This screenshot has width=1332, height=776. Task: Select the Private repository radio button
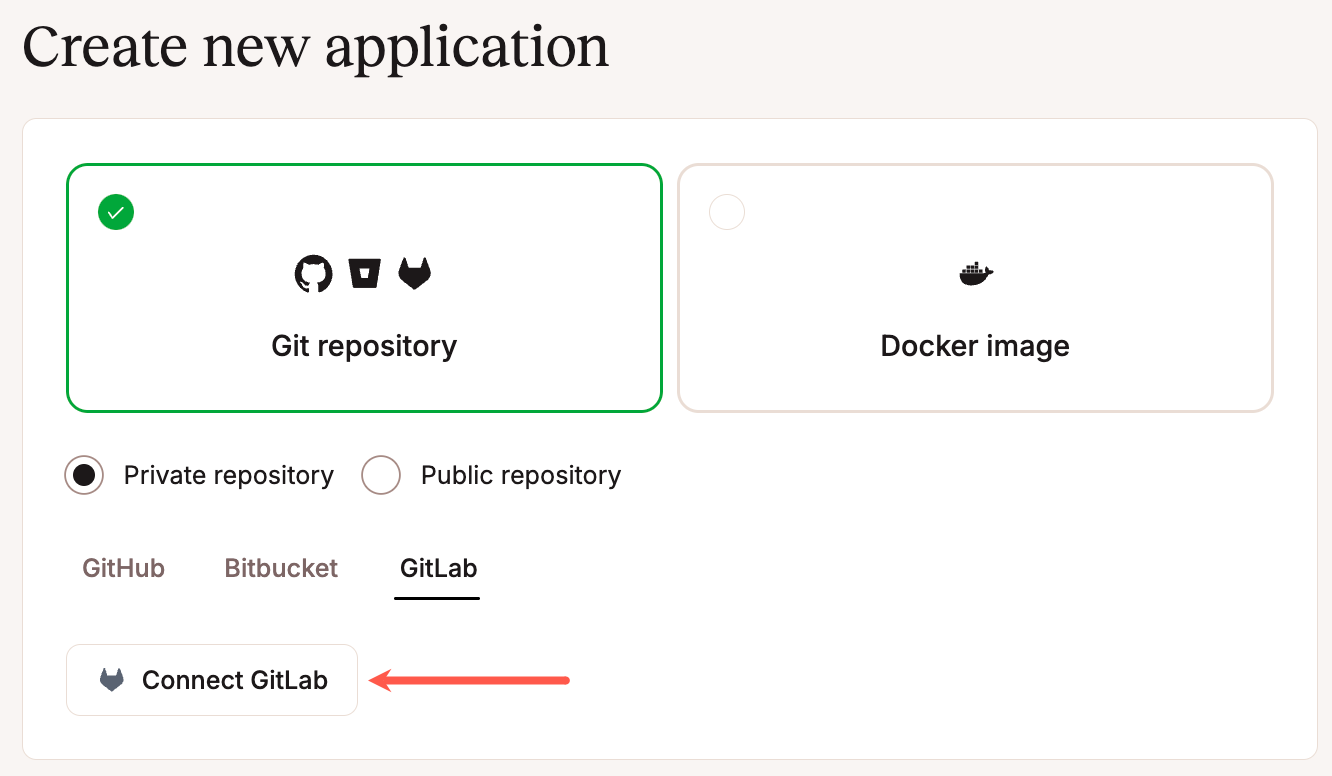pyautogui.click(x=83, y=475)
